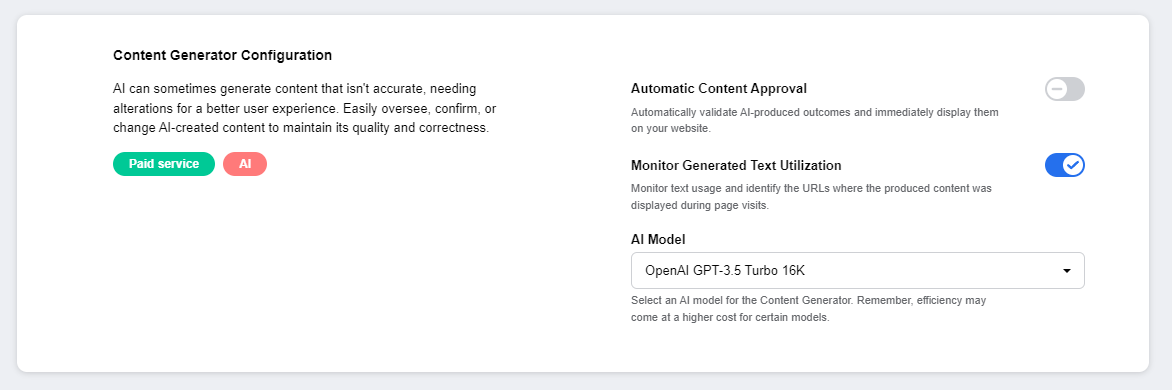The height and width of the screenshot is (390, 1172).
Task: Click the checkmark icon inside the blue switch
Action: click(1073, 165)
